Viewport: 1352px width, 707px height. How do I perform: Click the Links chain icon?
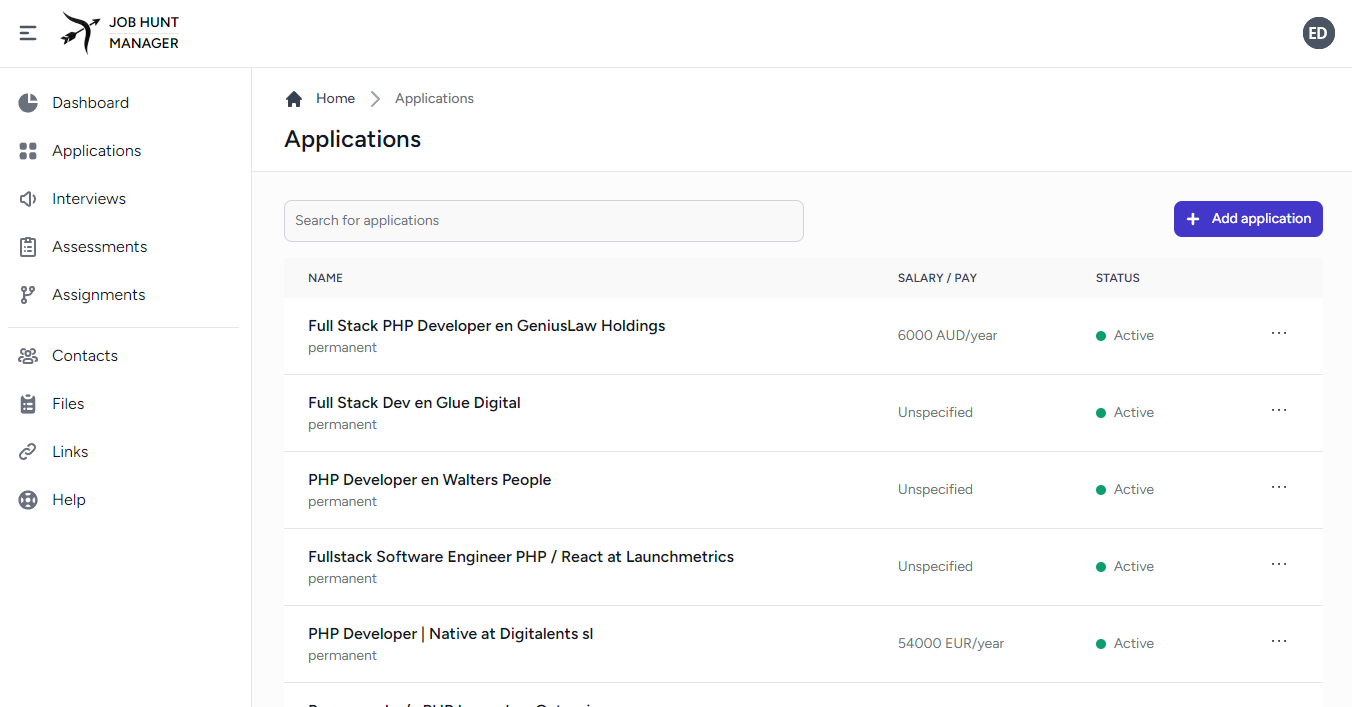tap(28, 452)
